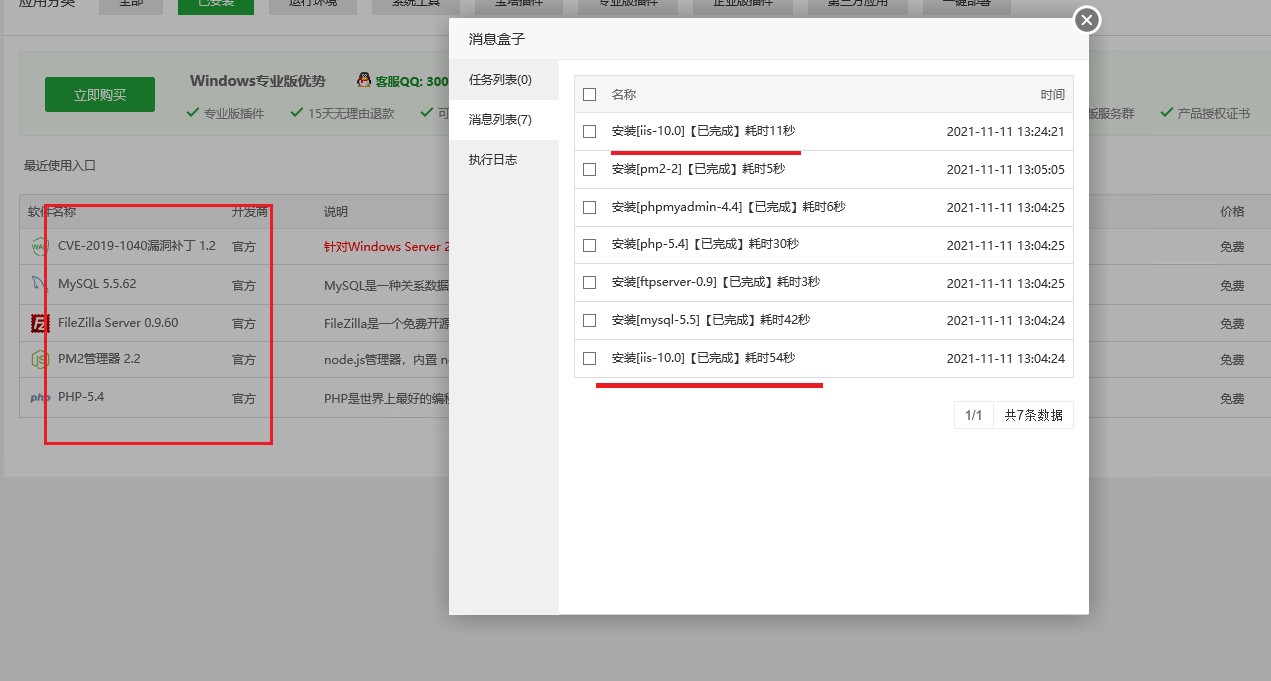The height and width of the screenshot is (681, 1271).
Task: Click the PHP-5.4 logo icon
Action: pos(40,398)
